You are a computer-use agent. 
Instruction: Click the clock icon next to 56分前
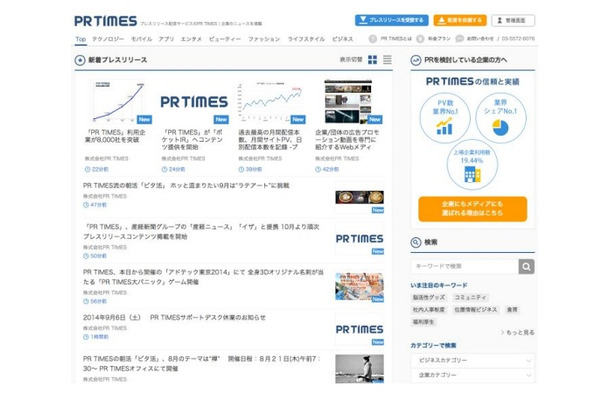click(x=86, y=302)
